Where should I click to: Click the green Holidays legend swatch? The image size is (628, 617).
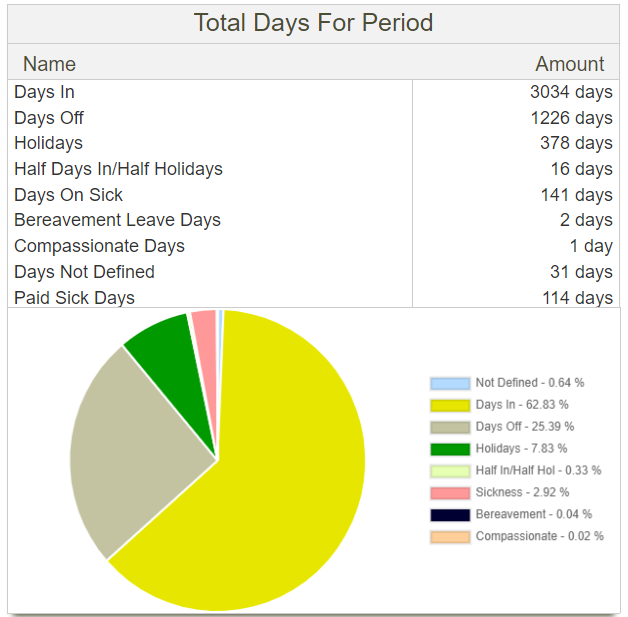pos(449,449)
